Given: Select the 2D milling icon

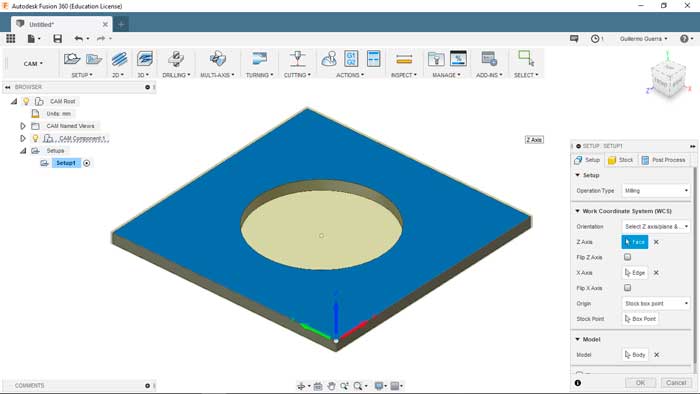Looking at the screenshot, I should (119, 59).
